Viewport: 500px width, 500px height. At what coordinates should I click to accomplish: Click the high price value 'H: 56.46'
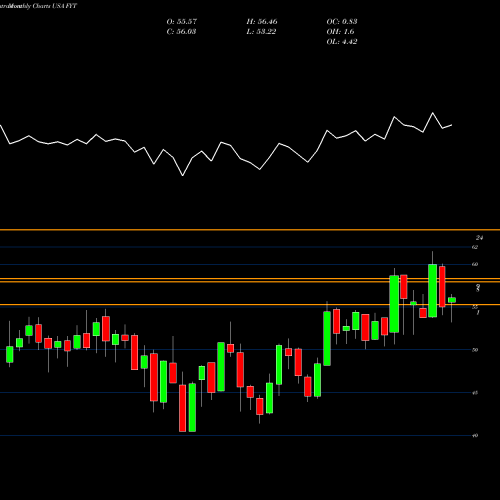[x=262, y=22]
